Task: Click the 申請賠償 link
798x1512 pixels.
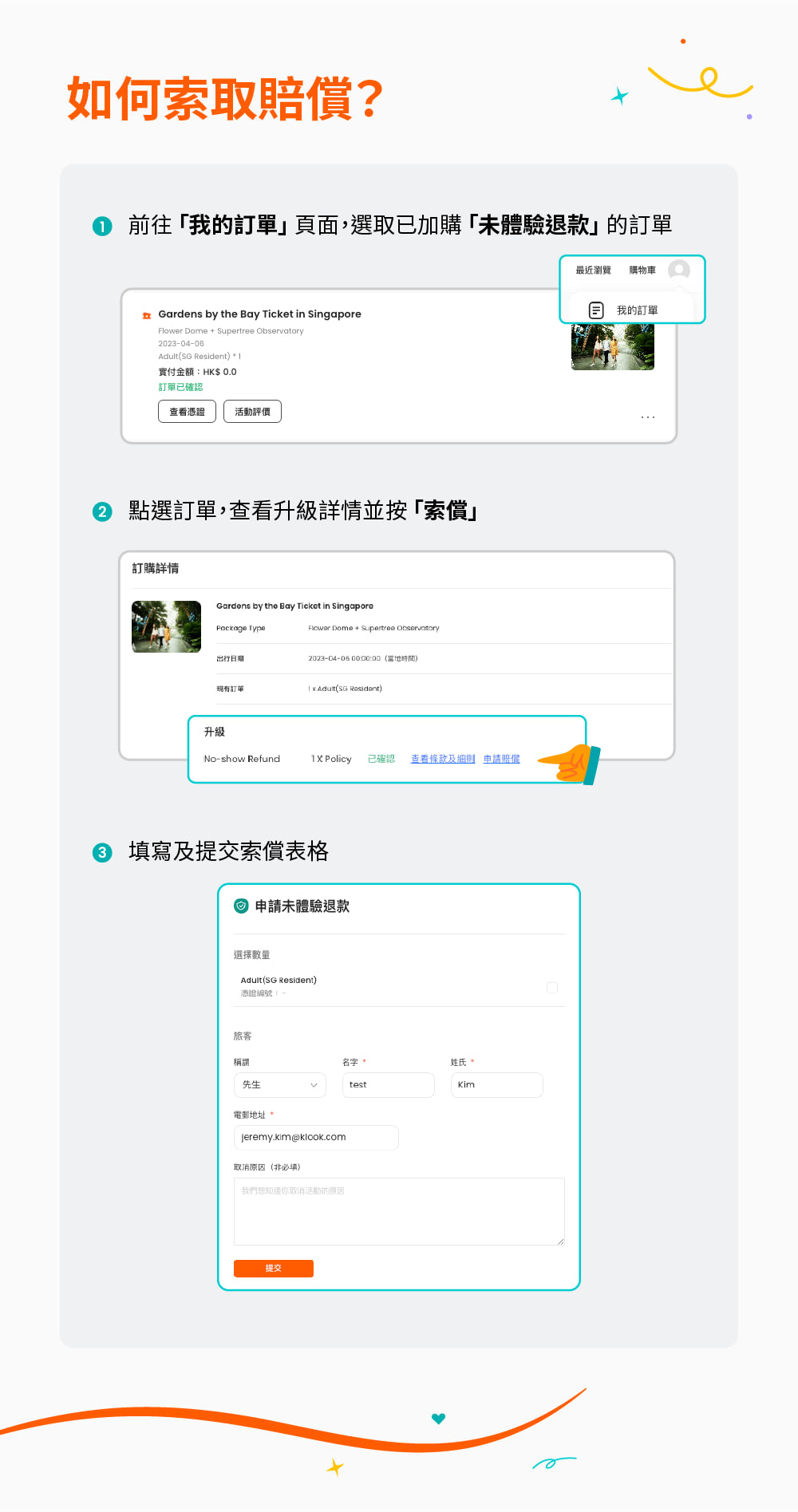Action: 502,759
